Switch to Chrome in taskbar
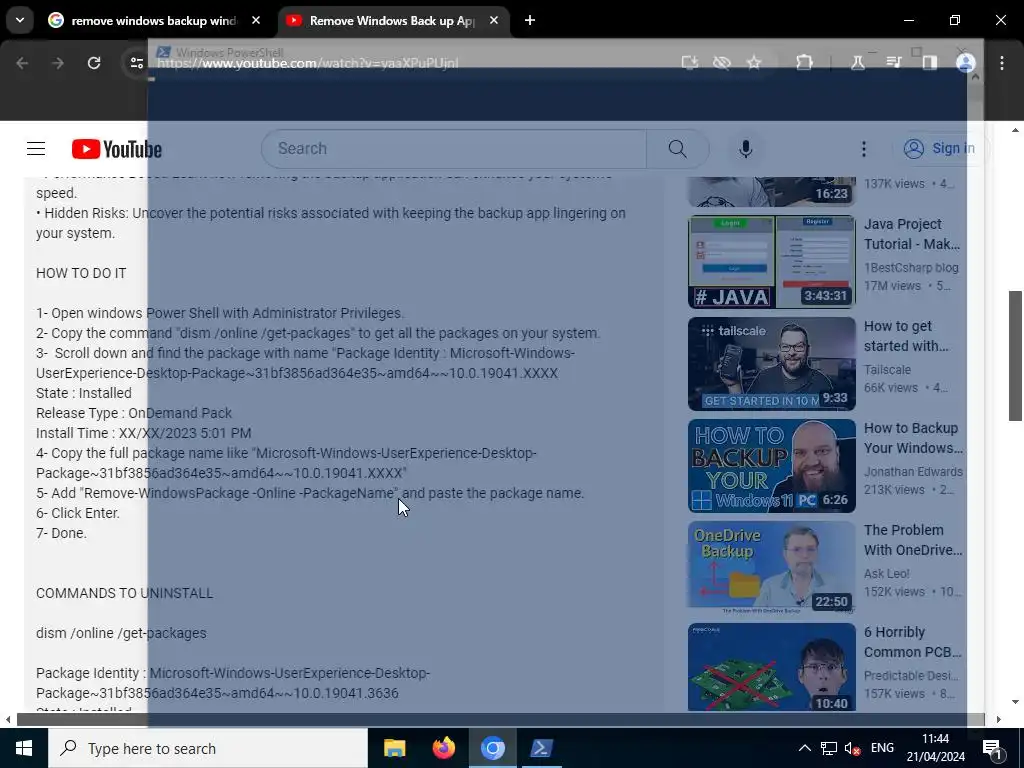Screen dimensions: 1024x768 click(493, 748)
